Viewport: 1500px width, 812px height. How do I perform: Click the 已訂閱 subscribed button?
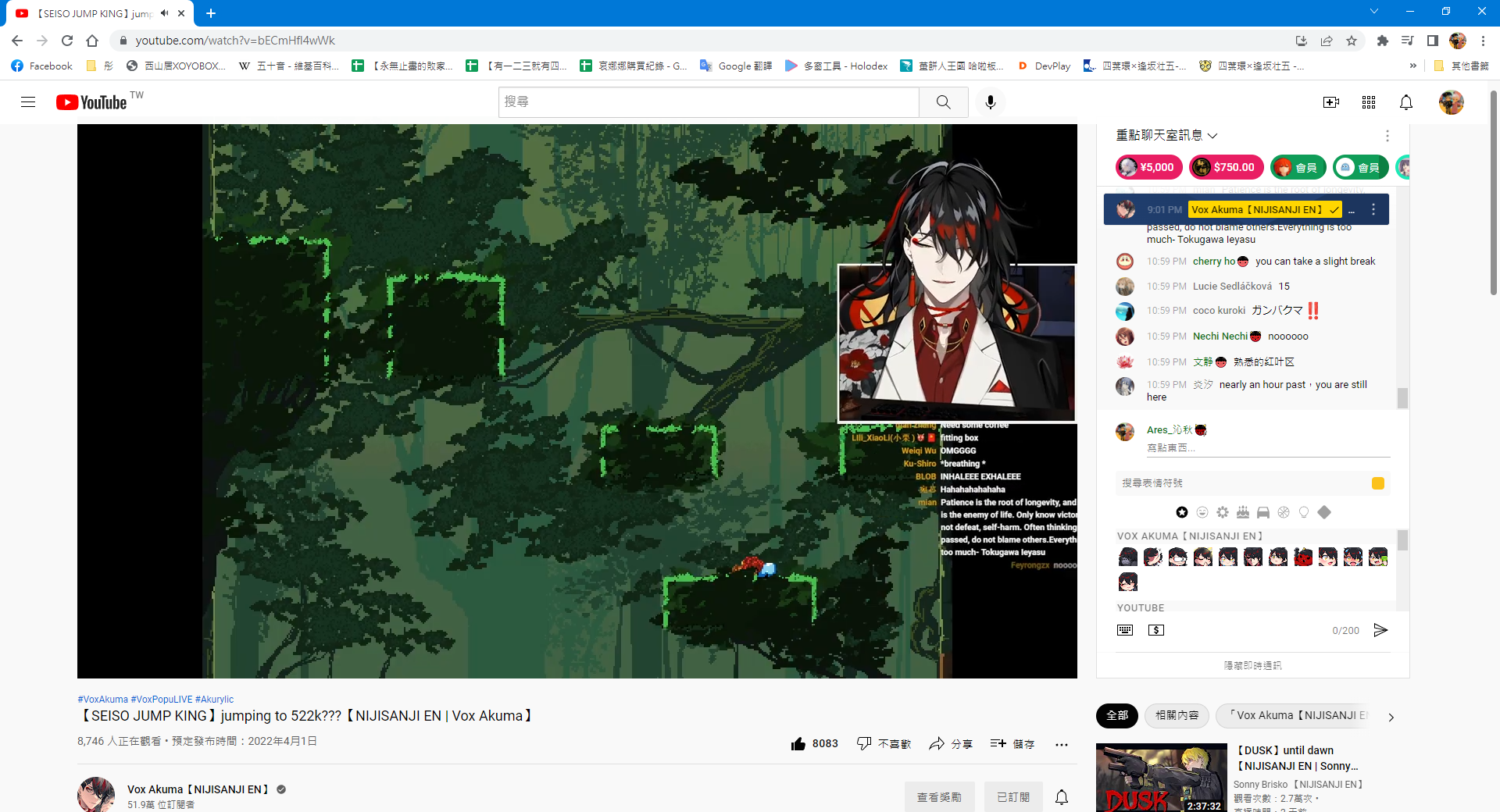pos(1013,797)
